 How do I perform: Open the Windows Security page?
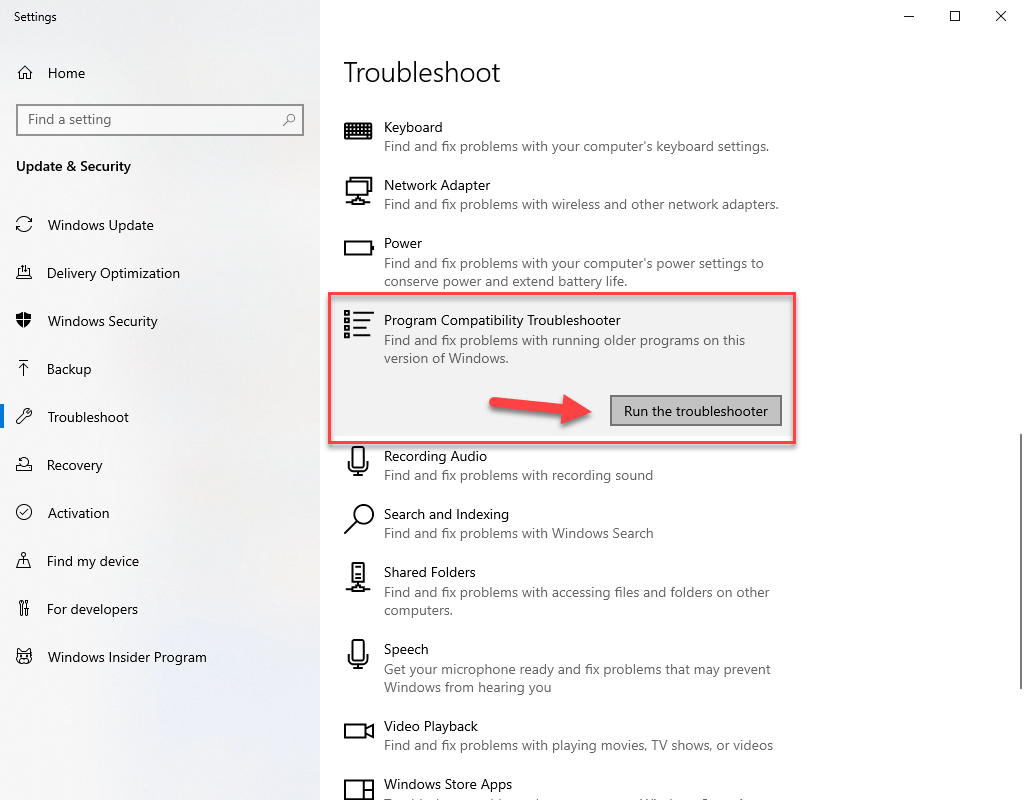103,321
